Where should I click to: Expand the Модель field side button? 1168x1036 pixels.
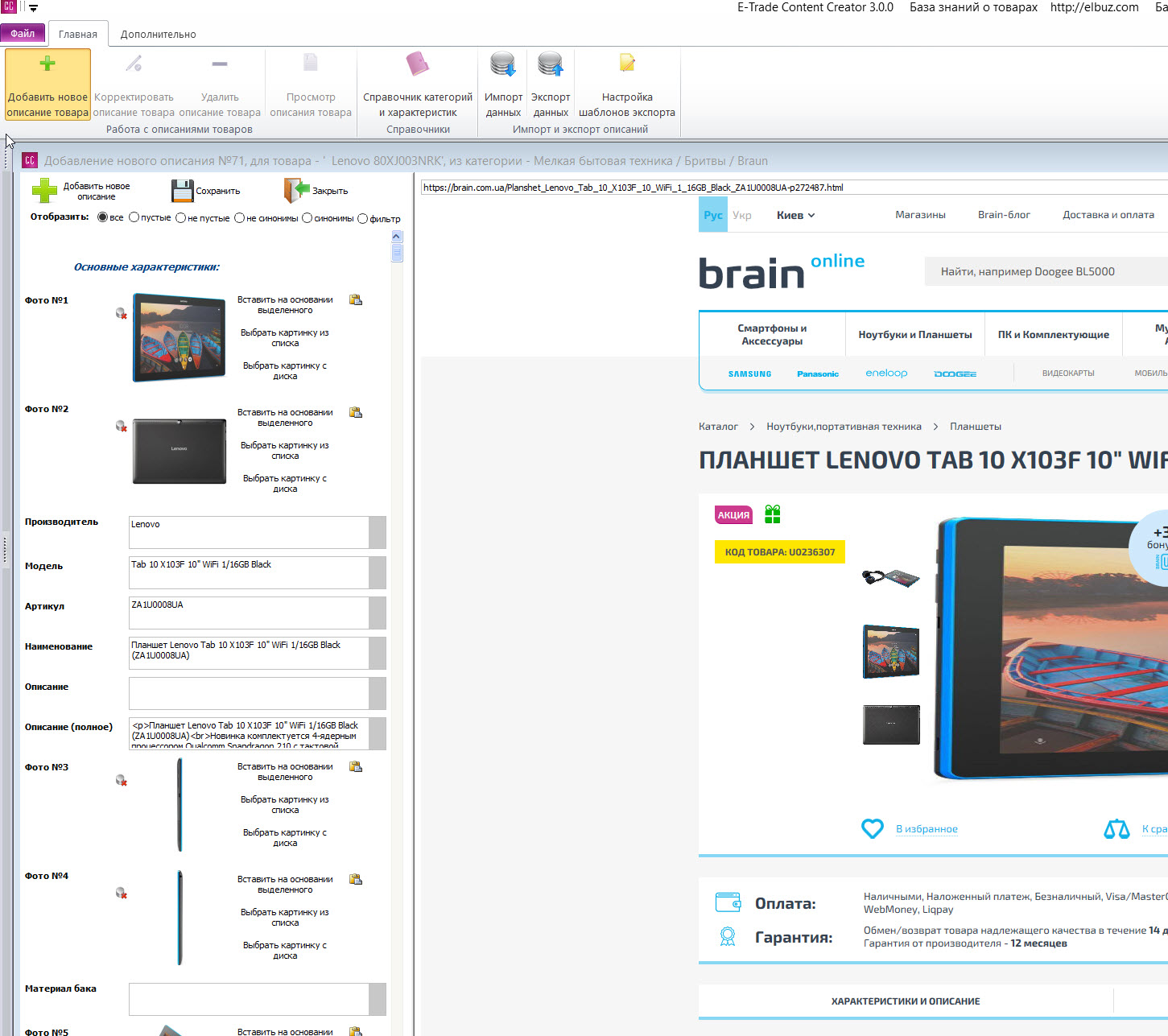pos(377,572)
